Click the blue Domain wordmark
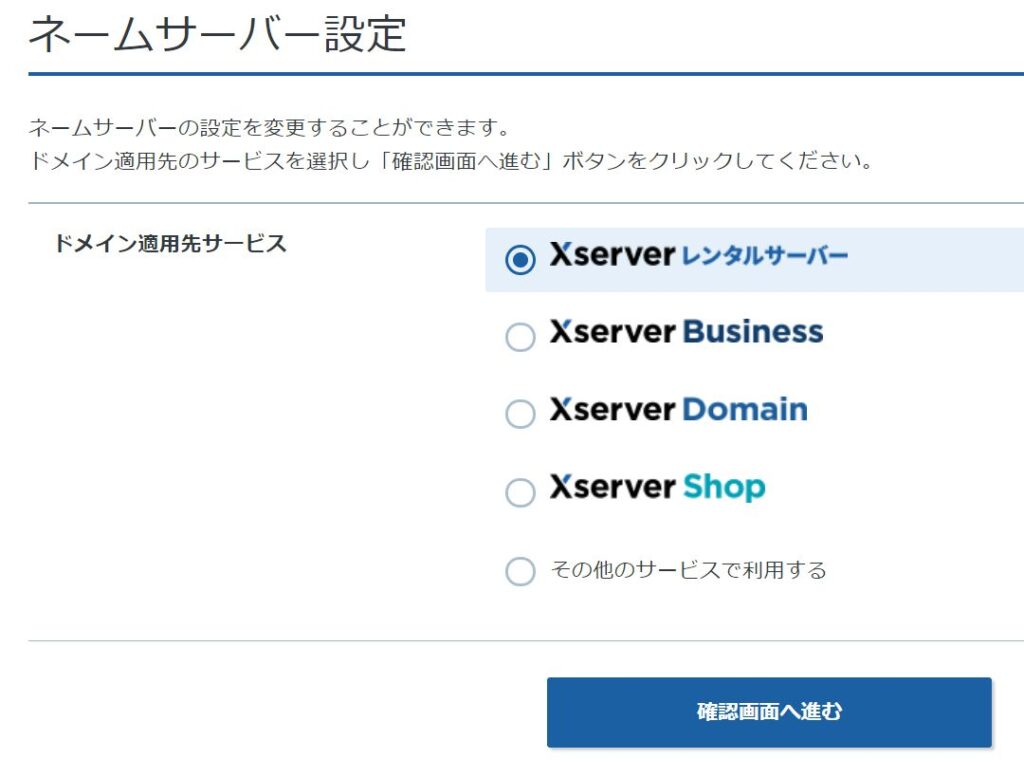 point(745,409)
